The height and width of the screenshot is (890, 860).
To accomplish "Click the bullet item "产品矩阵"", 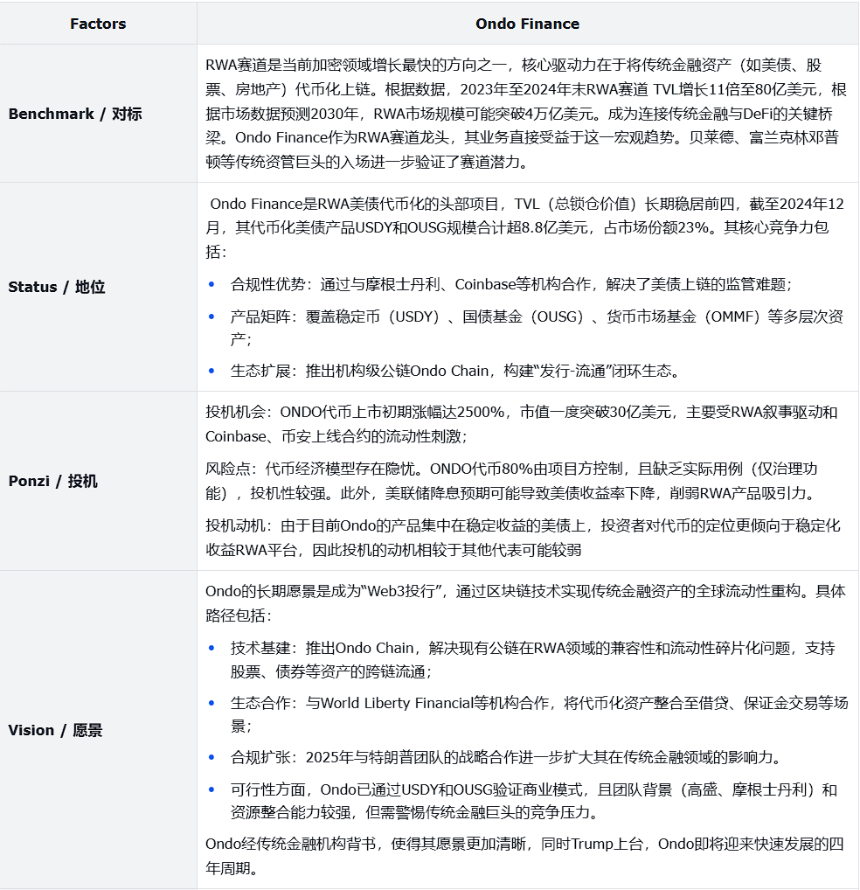I will (x=536, y=328).
